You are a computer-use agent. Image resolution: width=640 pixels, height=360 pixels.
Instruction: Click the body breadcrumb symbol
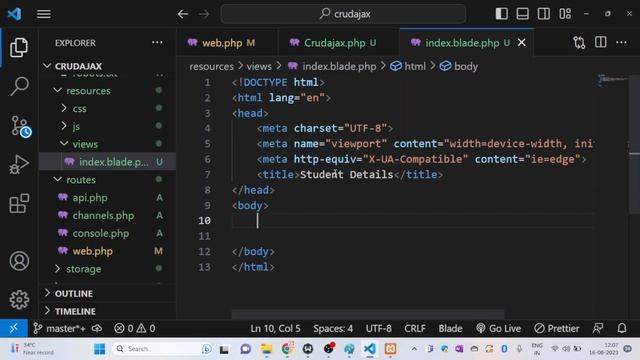459,66
